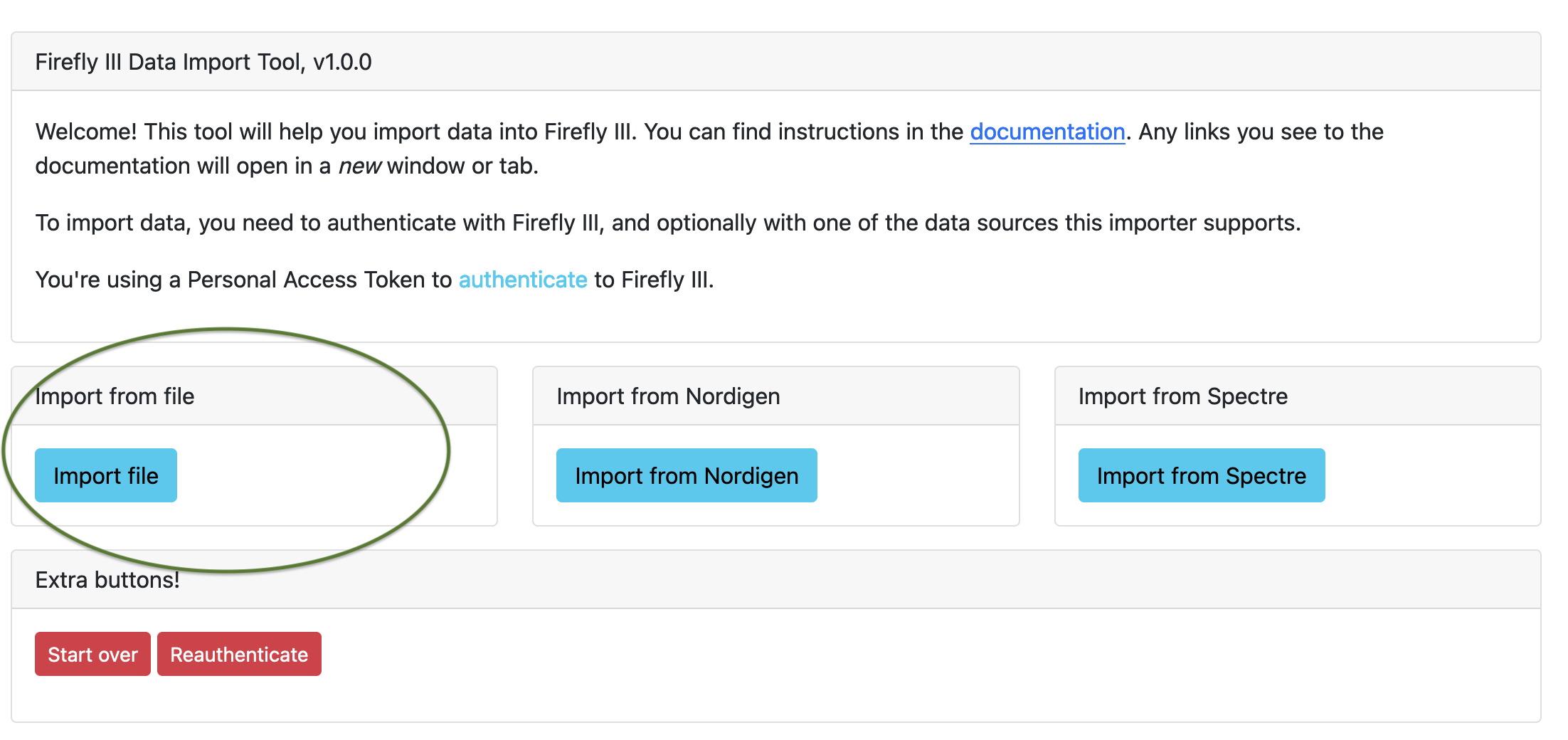Click the 'Extra buttons!' section header
This screenshot has height=740, width=1568.
pos(107,580)
